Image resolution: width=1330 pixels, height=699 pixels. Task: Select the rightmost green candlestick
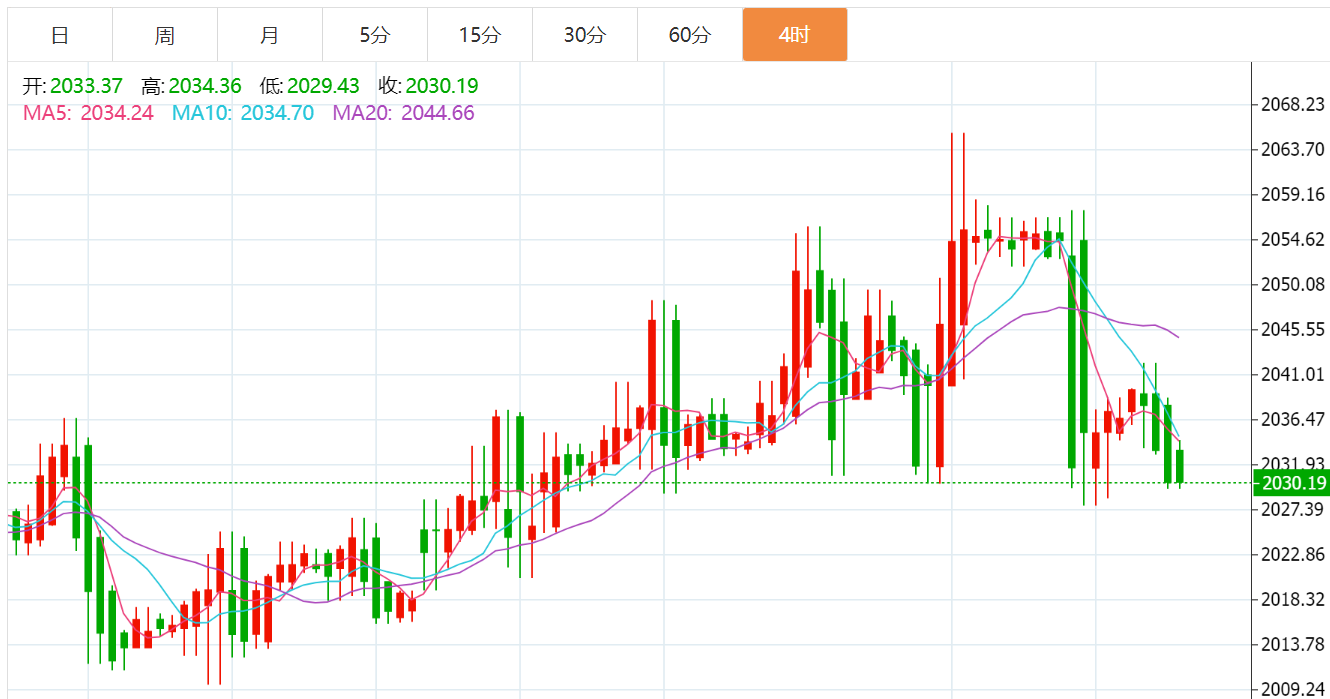click(1180, 466)
